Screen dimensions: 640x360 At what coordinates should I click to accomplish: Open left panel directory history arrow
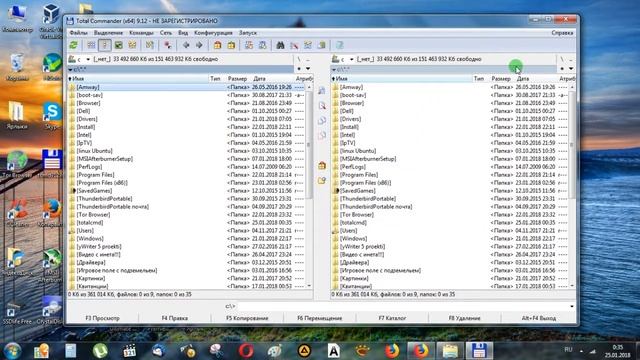[308, 69]
